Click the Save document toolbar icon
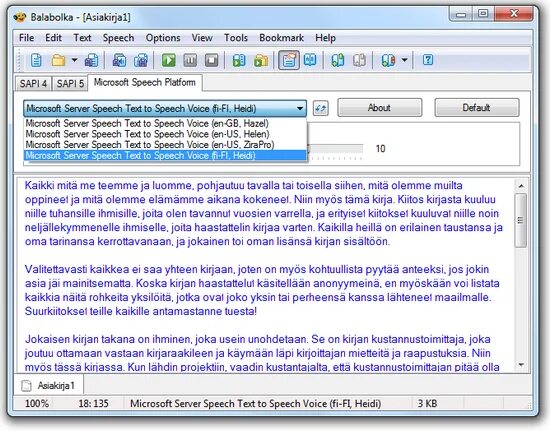Image resolution: width=550 pixels, height=431 pixels. (x=92, y=60)
